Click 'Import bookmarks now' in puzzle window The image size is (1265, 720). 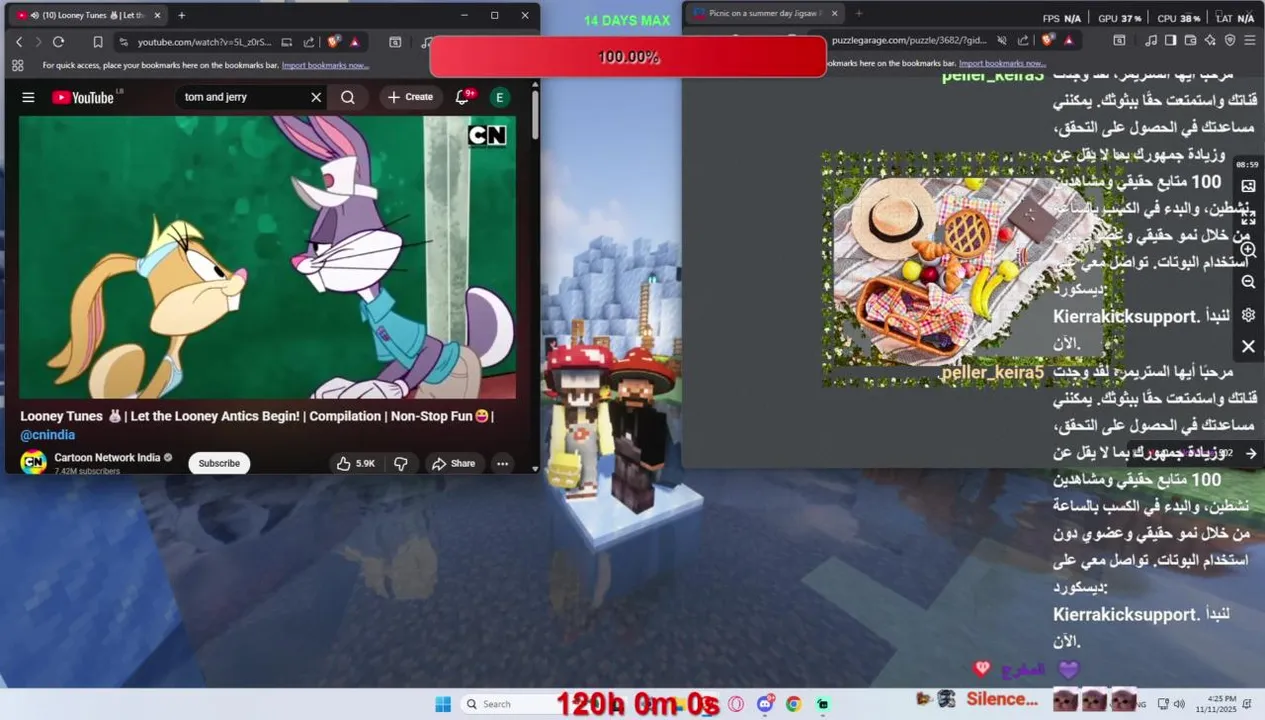tap(1002, 63)
